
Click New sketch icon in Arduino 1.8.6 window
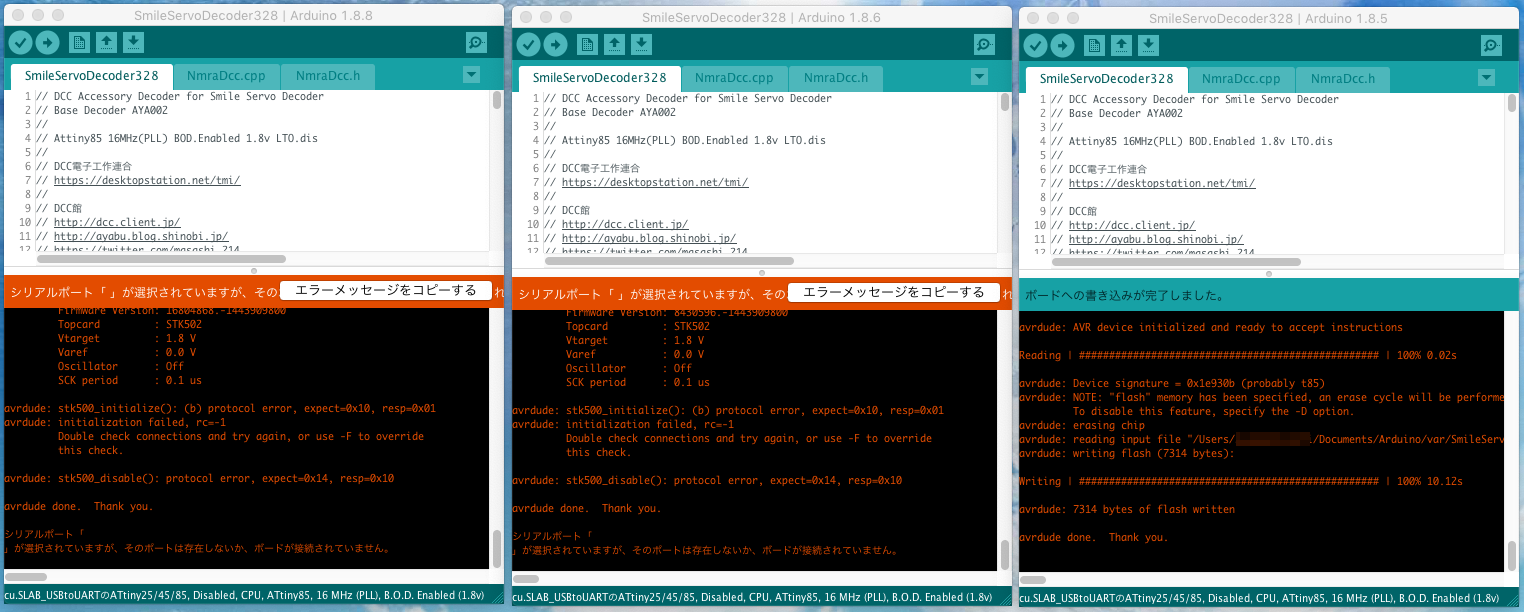(587, 44)
